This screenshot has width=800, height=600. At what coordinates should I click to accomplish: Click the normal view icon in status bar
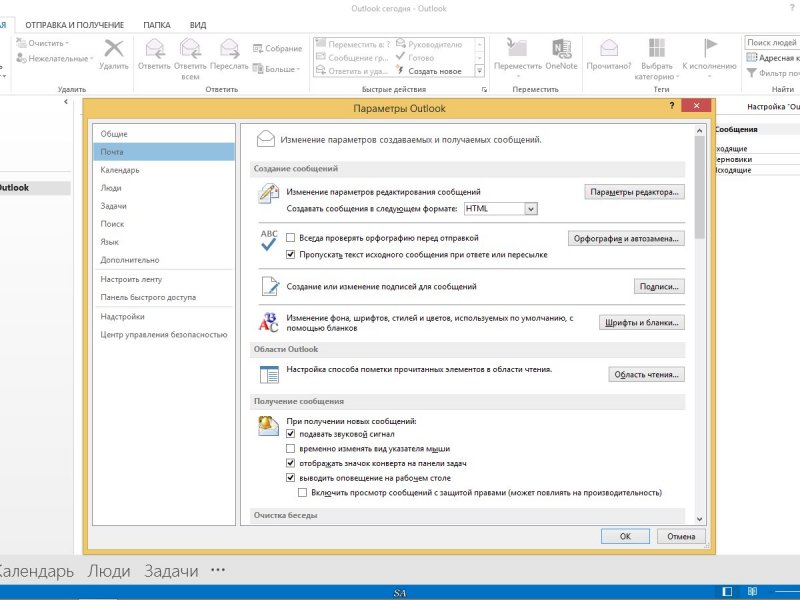[727, 591]
